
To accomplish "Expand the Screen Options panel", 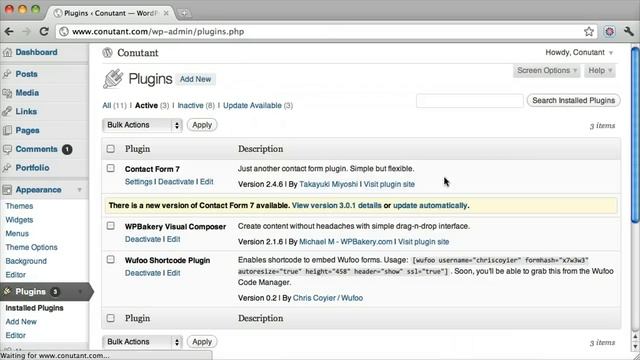I will pyautogui.click(x=547, y=71).
